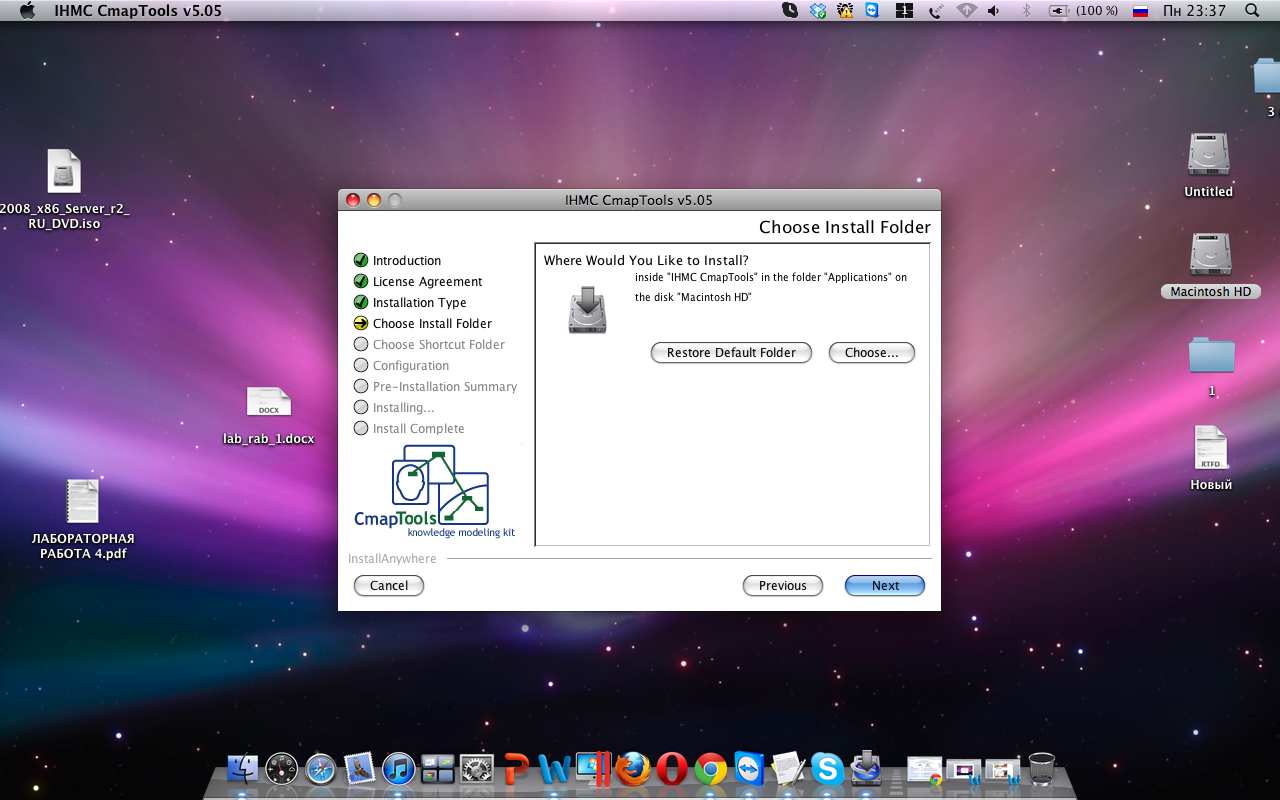Open the volume menu bar icon
Viewport: 1280px width, 800px height.
pos(993,10)
